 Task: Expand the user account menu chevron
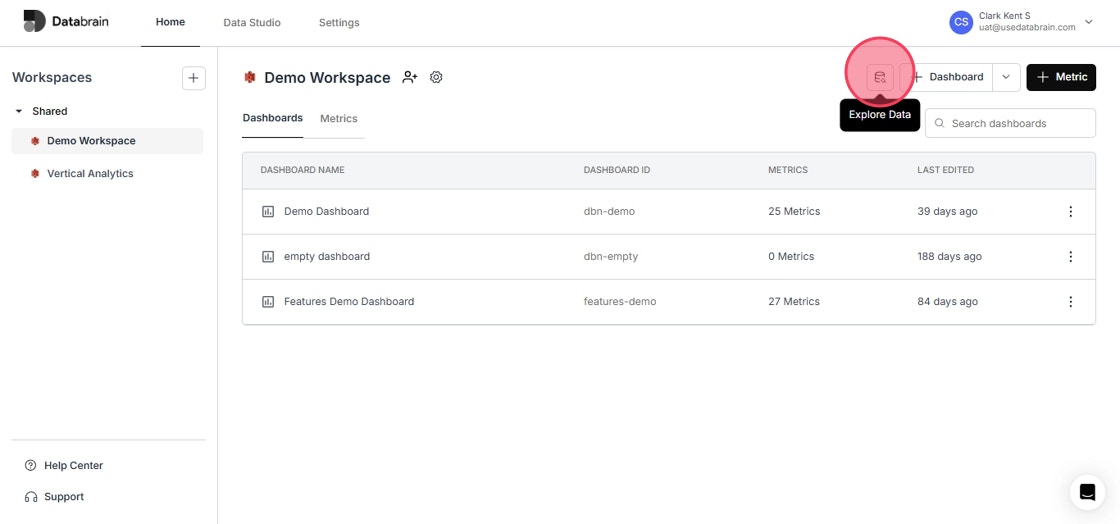[x=1089, y=22]
